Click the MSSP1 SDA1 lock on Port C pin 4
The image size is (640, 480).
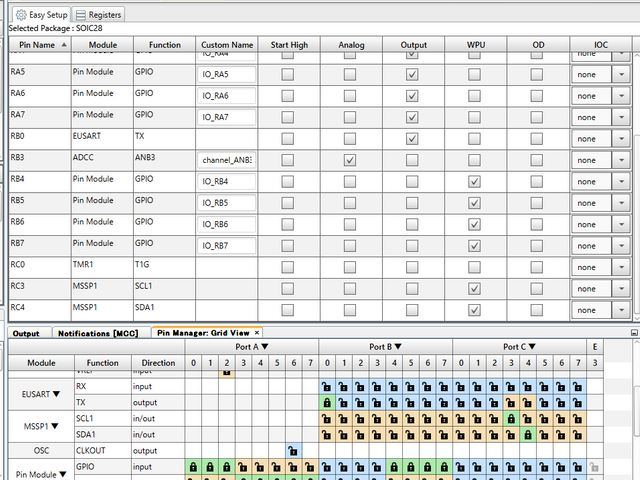tap(529, 434)
